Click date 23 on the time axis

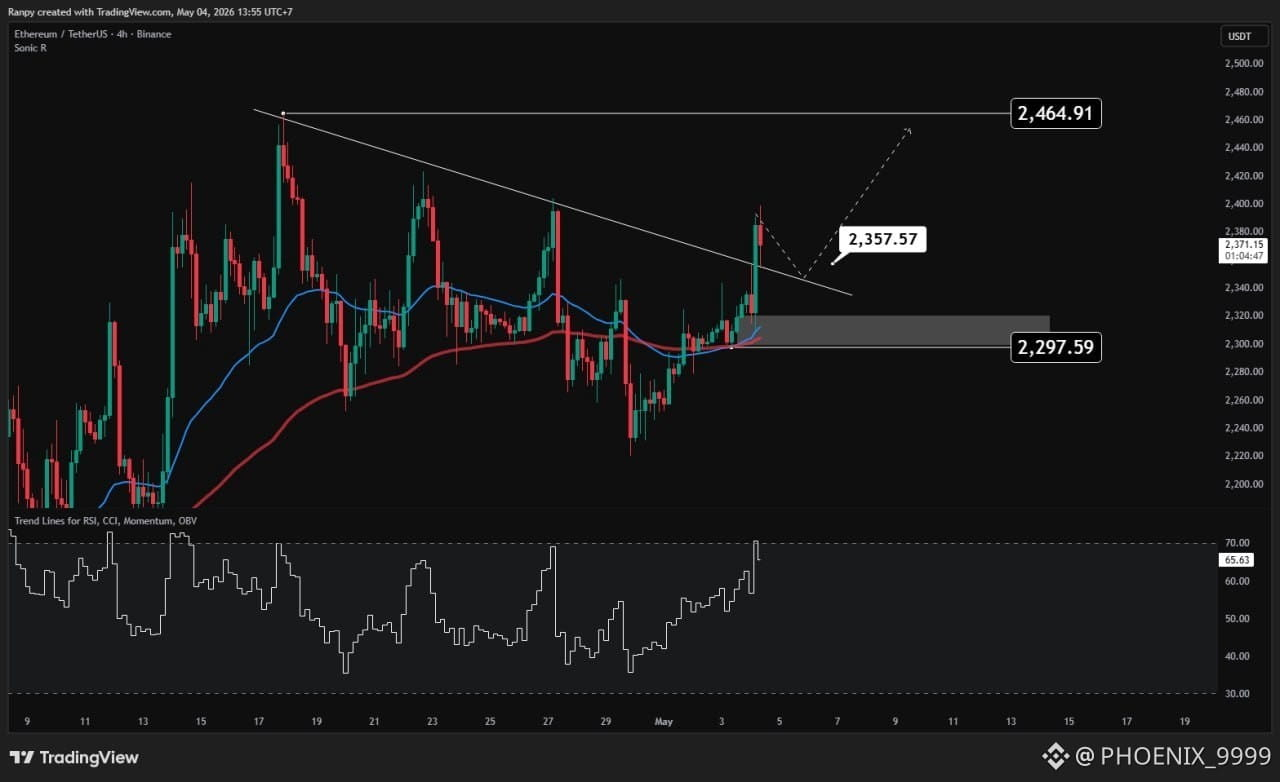pos(432,720)
